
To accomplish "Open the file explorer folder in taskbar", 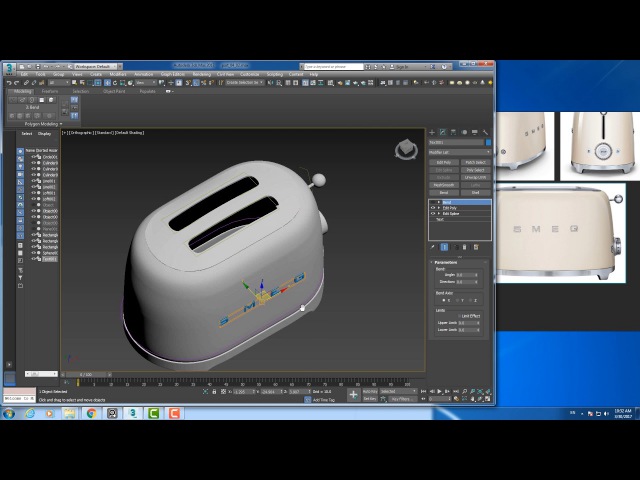I will coord(70,413).
